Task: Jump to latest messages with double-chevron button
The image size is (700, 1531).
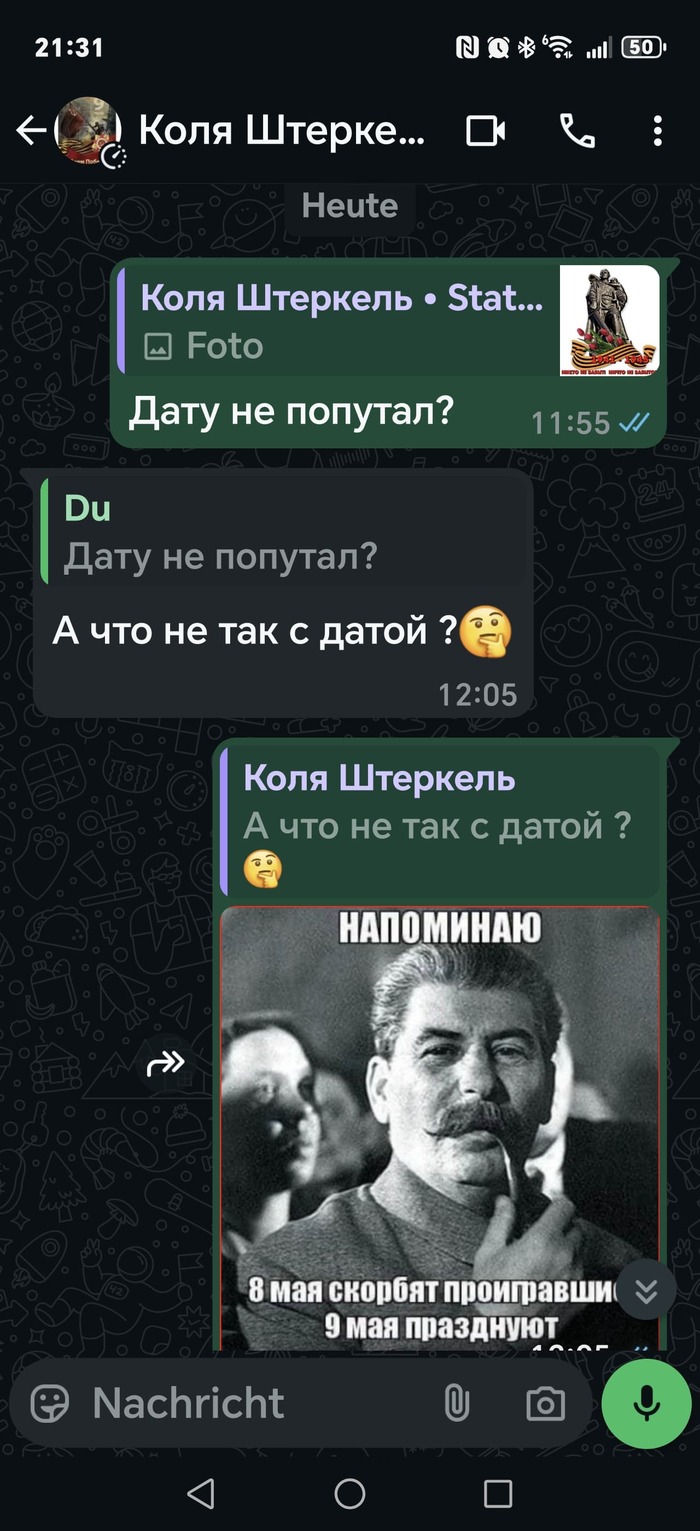Action: point(646,1291)
